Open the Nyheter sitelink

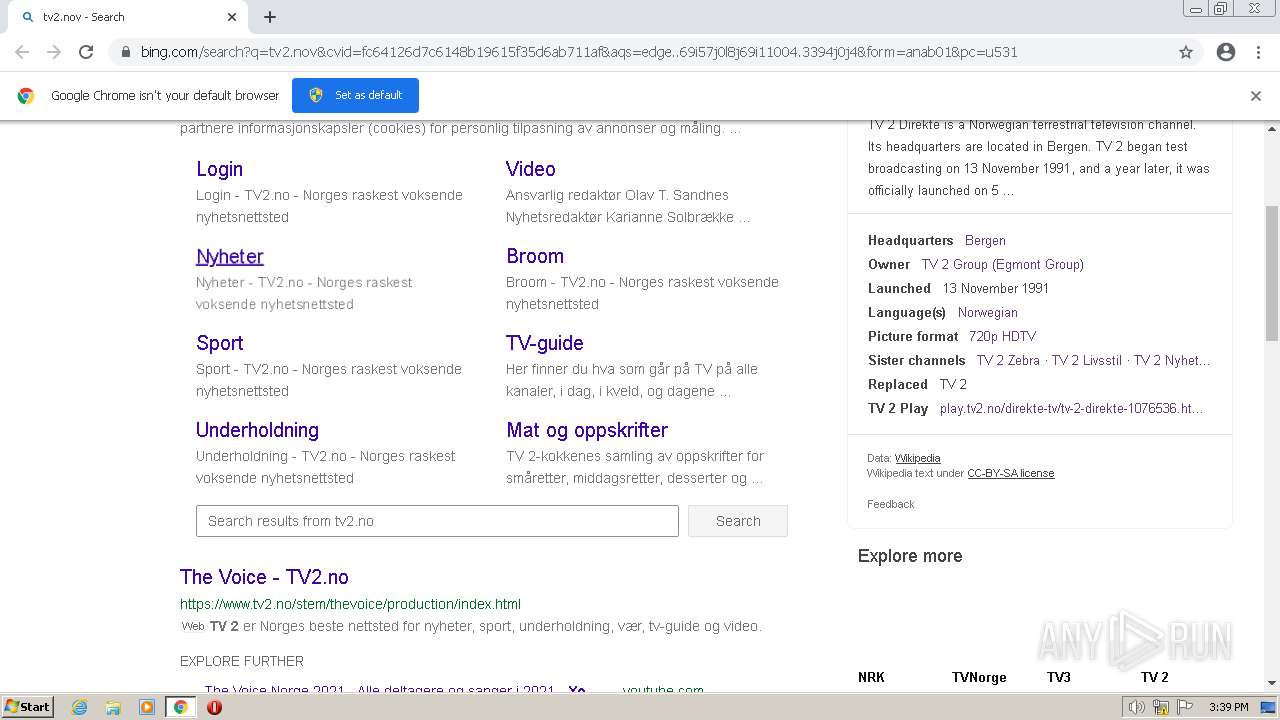[230, 256]
